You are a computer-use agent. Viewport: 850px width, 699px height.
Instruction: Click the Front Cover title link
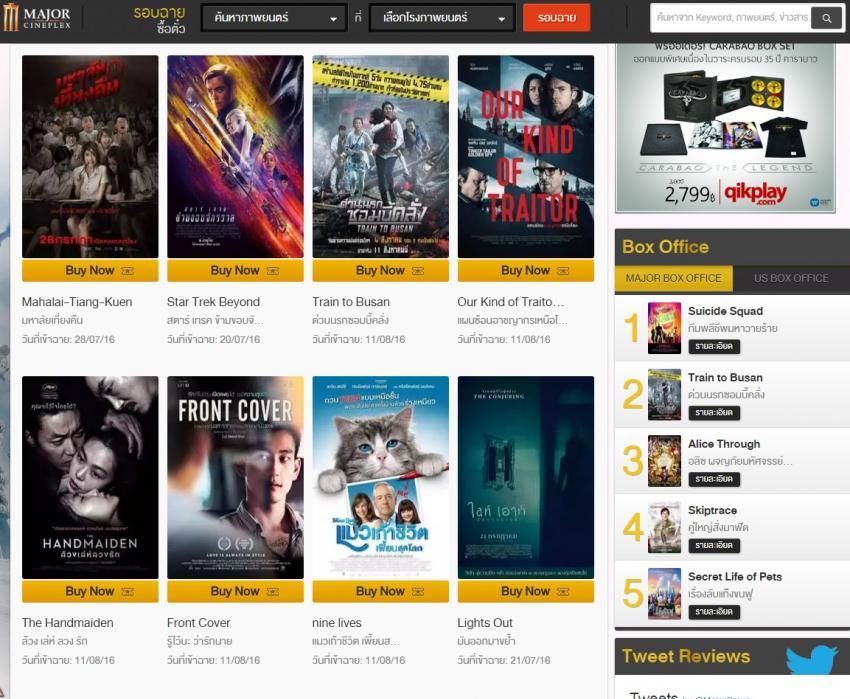coord(198,623)
